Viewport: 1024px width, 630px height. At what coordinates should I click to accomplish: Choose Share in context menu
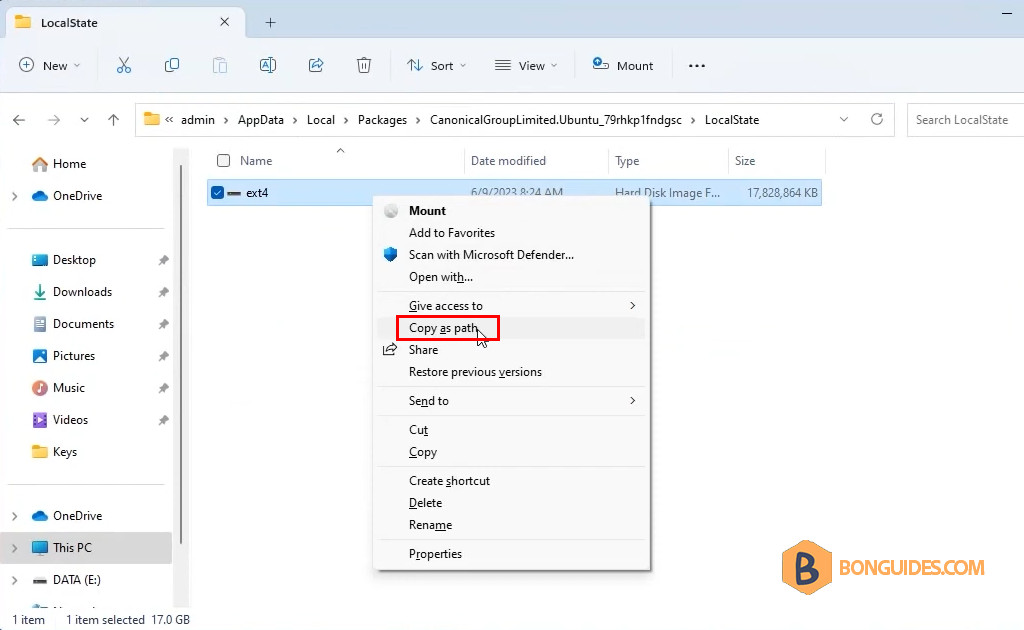pos(511,350)
